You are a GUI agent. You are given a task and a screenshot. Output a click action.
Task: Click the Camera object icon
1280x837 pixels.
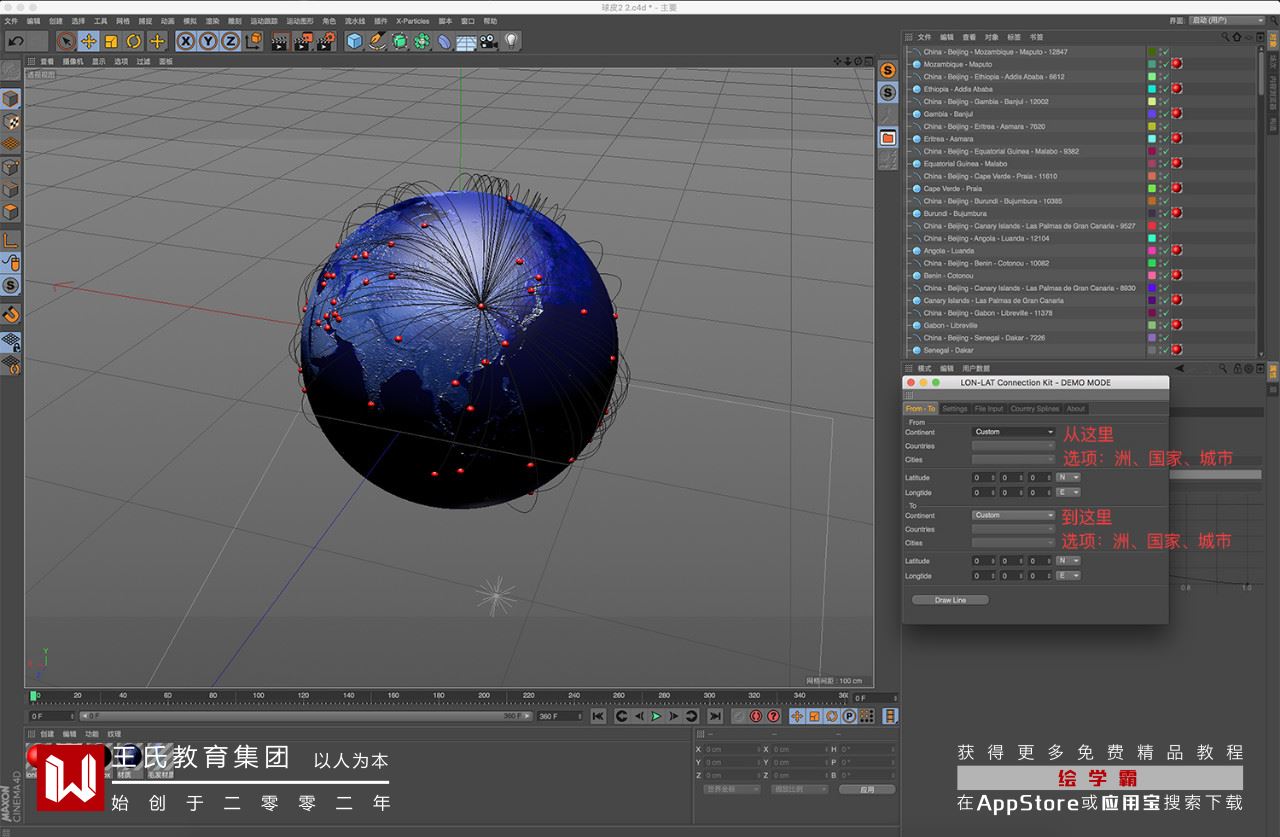coord(489,41)
